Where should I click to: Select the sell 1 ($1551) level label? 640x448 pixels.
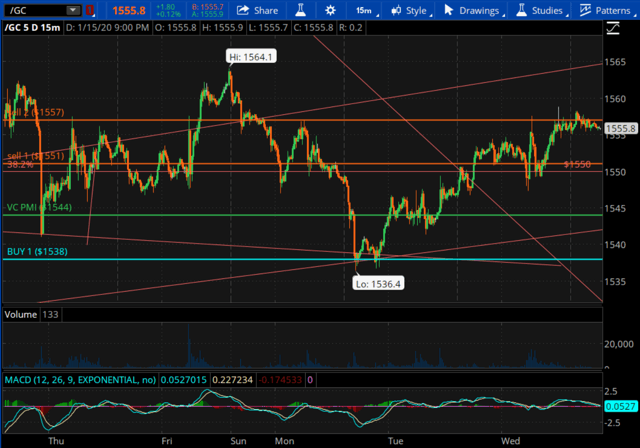(x=36, y=156)
